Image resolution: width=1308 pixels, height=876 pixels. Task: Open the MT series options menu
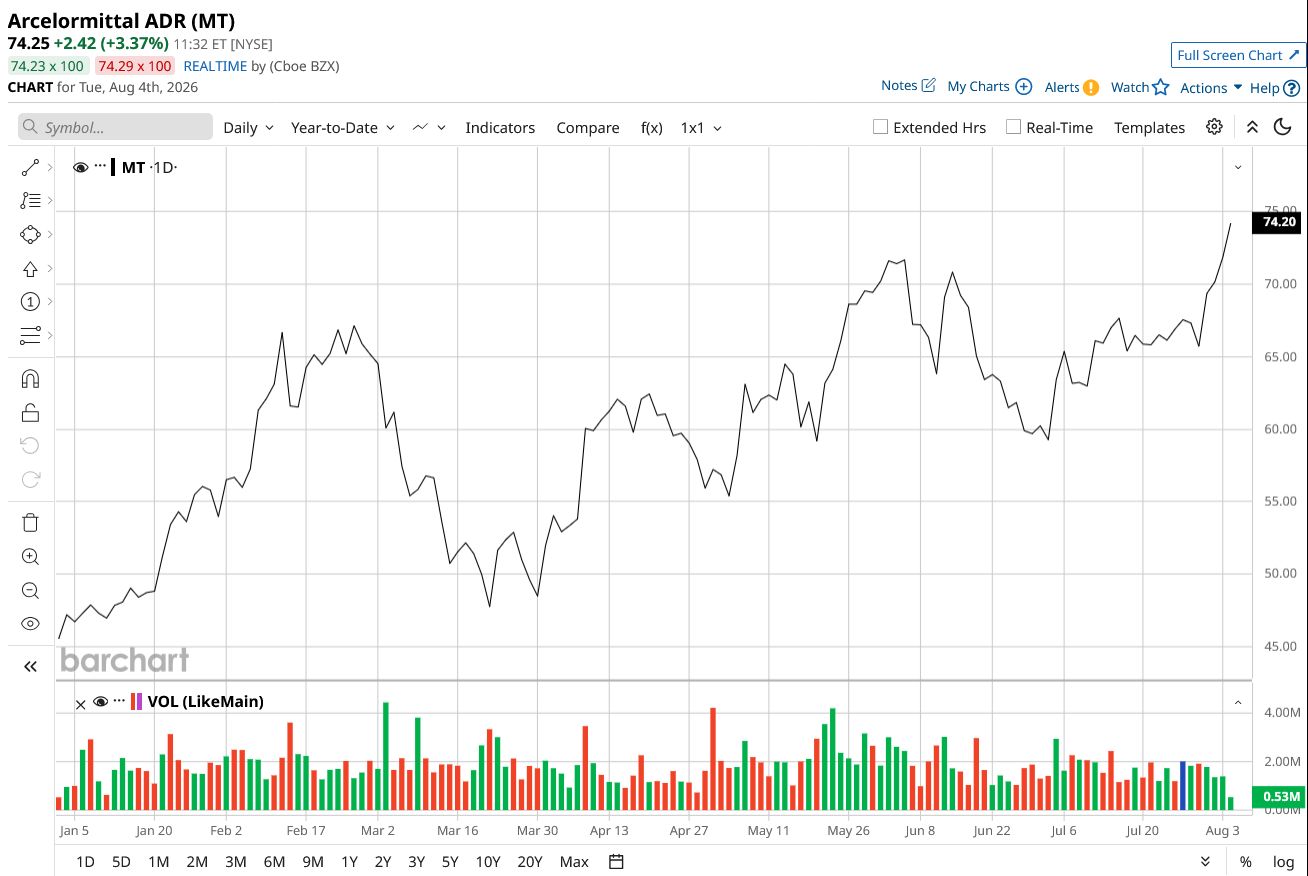pyautogui.click(x=100, y=166)
